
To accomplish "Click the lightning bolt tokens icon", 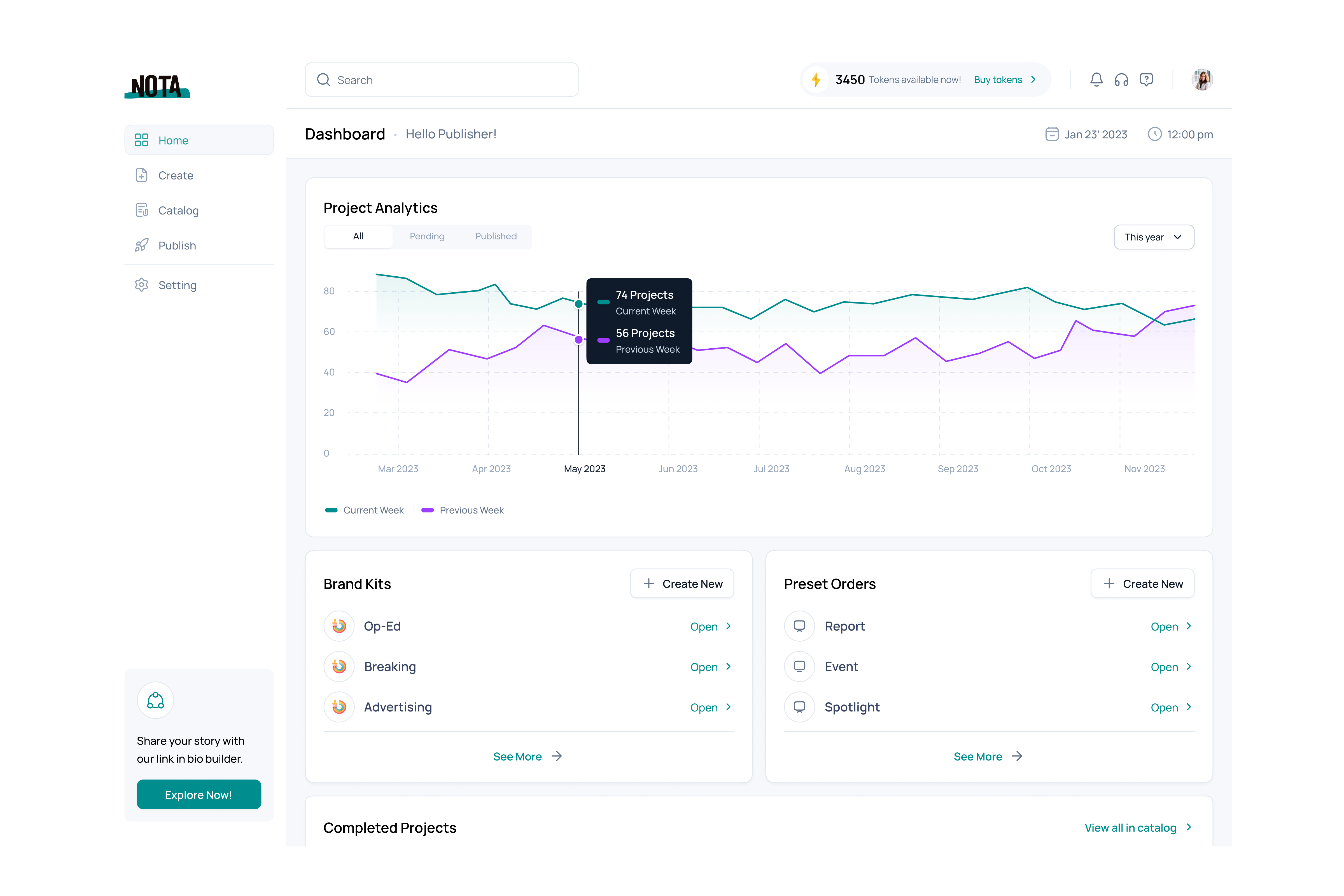I will click(816, 80).
